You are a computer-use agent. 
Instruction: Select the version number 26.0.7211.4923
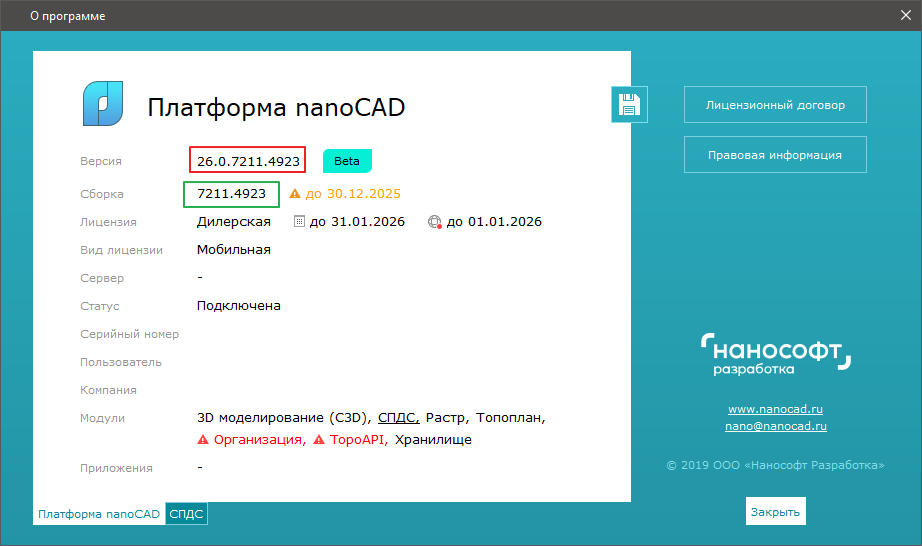pos(248,161)
